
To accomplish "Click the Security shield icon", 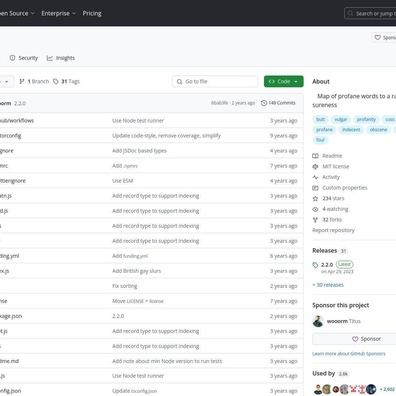I will pyautogui.click(x=12, y=58).
